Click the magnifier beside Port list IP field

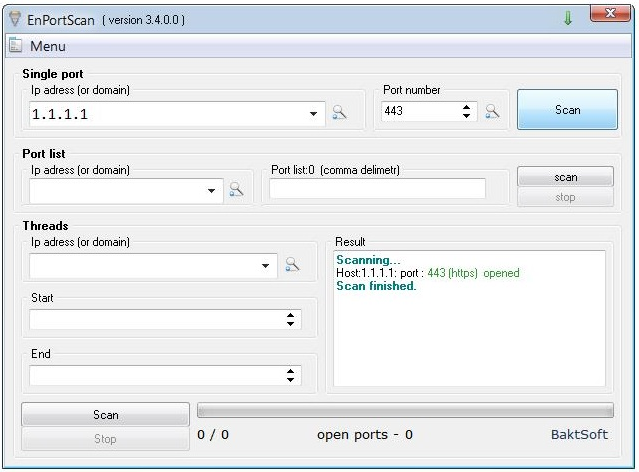236,189
